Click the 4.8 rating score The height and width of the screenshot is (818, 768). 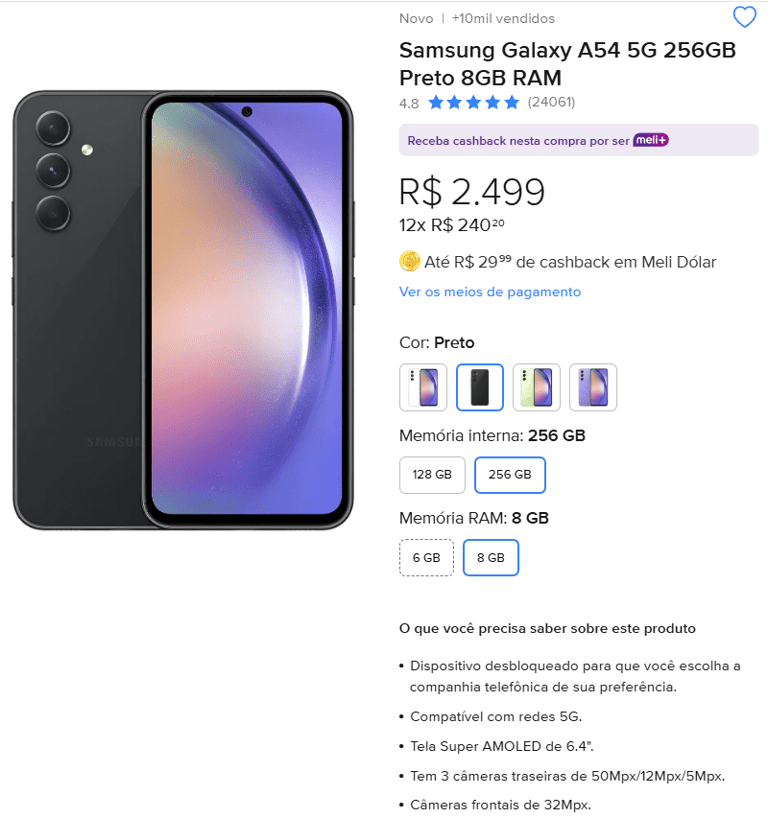coord(409,103)
